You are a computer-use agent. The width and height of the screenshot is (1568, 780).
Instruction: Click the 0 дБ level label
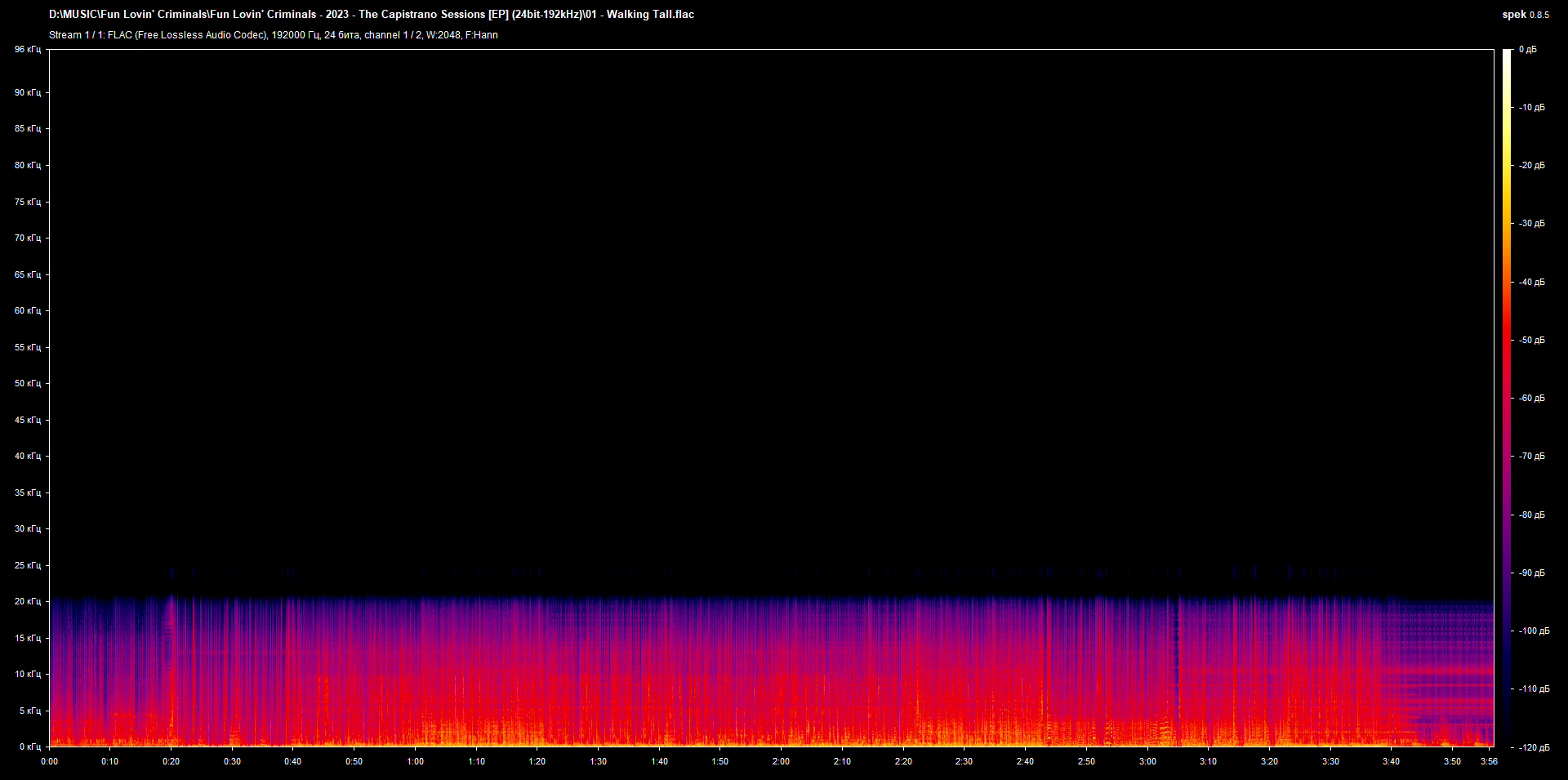pyautogui.click(x=1527, y=50)
